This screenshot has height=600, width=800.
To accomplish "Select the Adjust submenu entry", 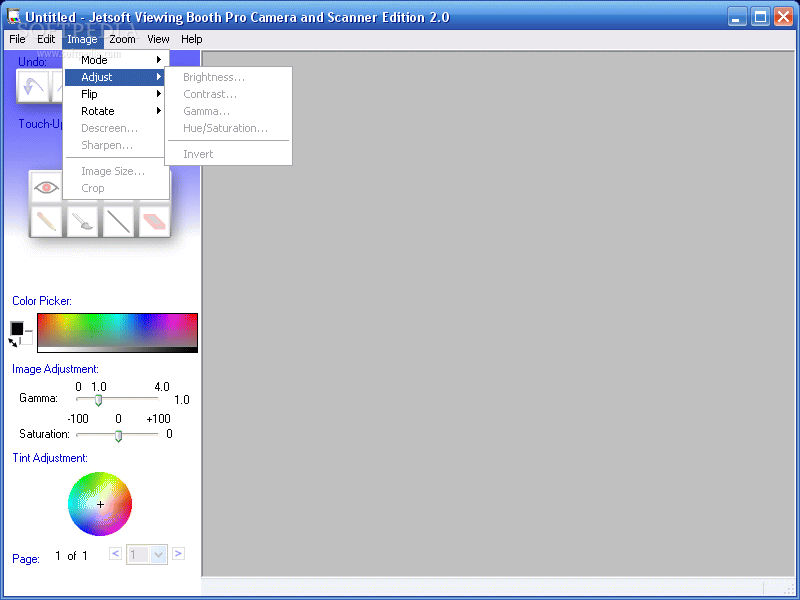I will click(x=116, y=77).
